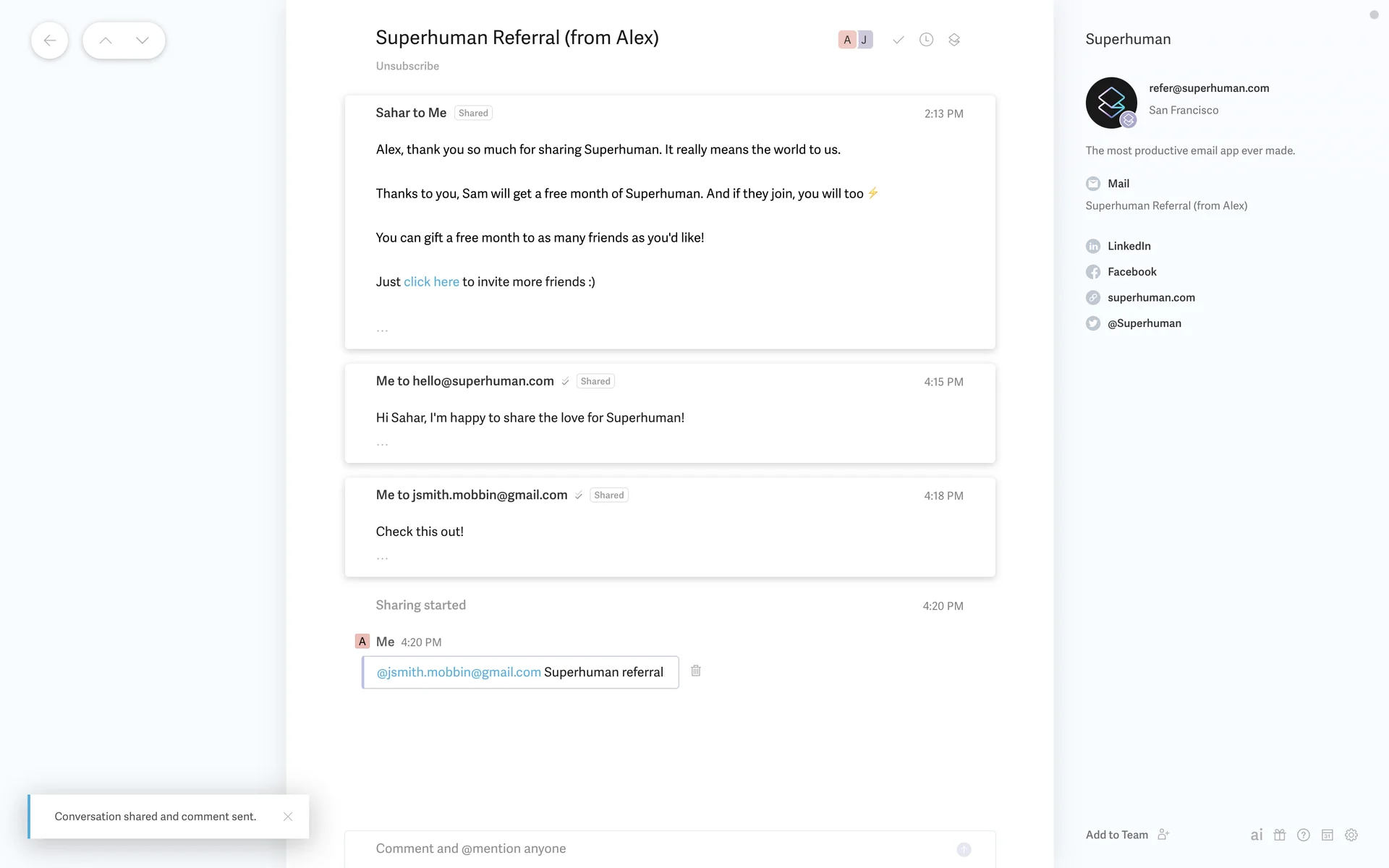Expand ellipsis in the hello@superhuman.com reply
Viewport: 1389px width, 868px height.
(x=382, y=443)
